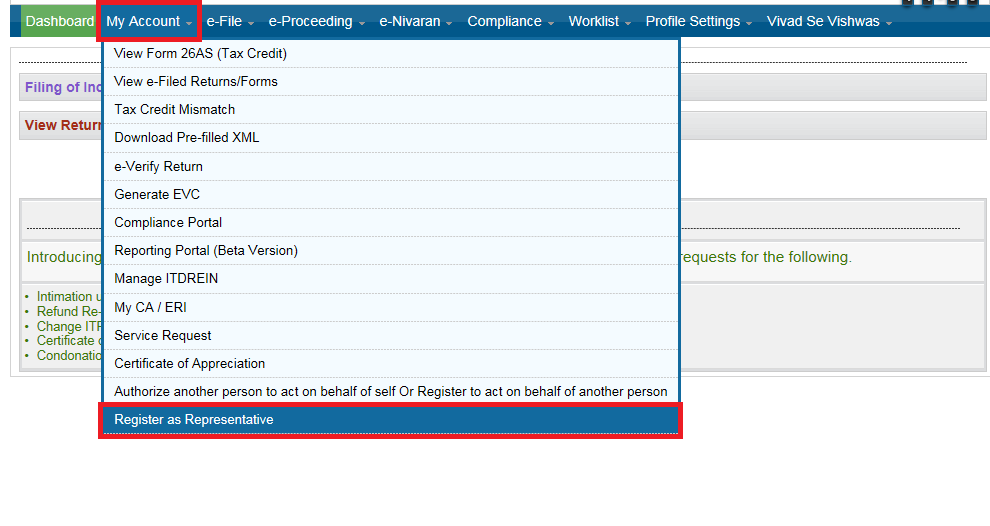Open Reporting Portal (Beta Version)
Screen dimensions: 990x526
coord(391,251)
